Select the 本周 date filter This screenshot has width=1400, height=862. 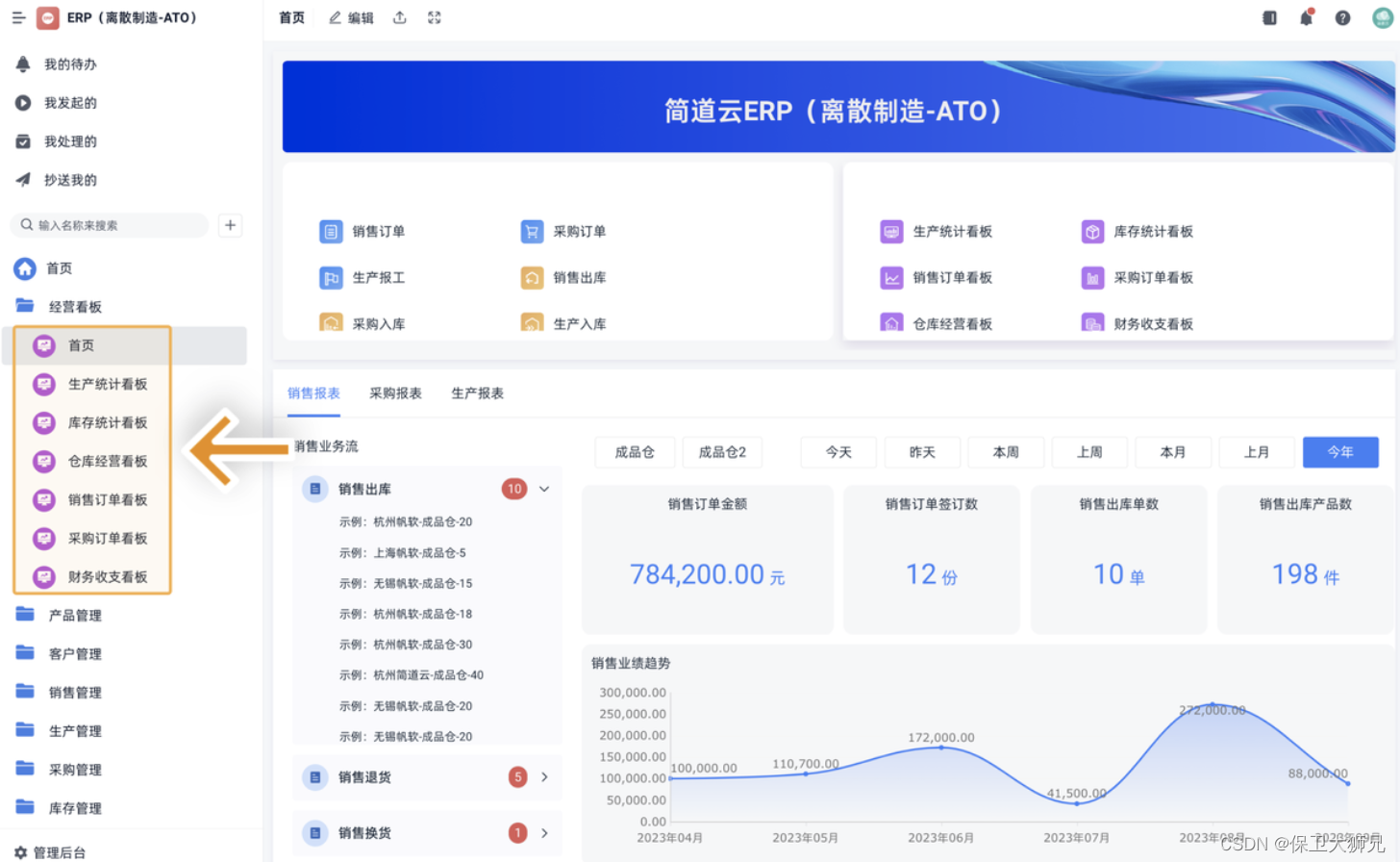click(1006, 452)
